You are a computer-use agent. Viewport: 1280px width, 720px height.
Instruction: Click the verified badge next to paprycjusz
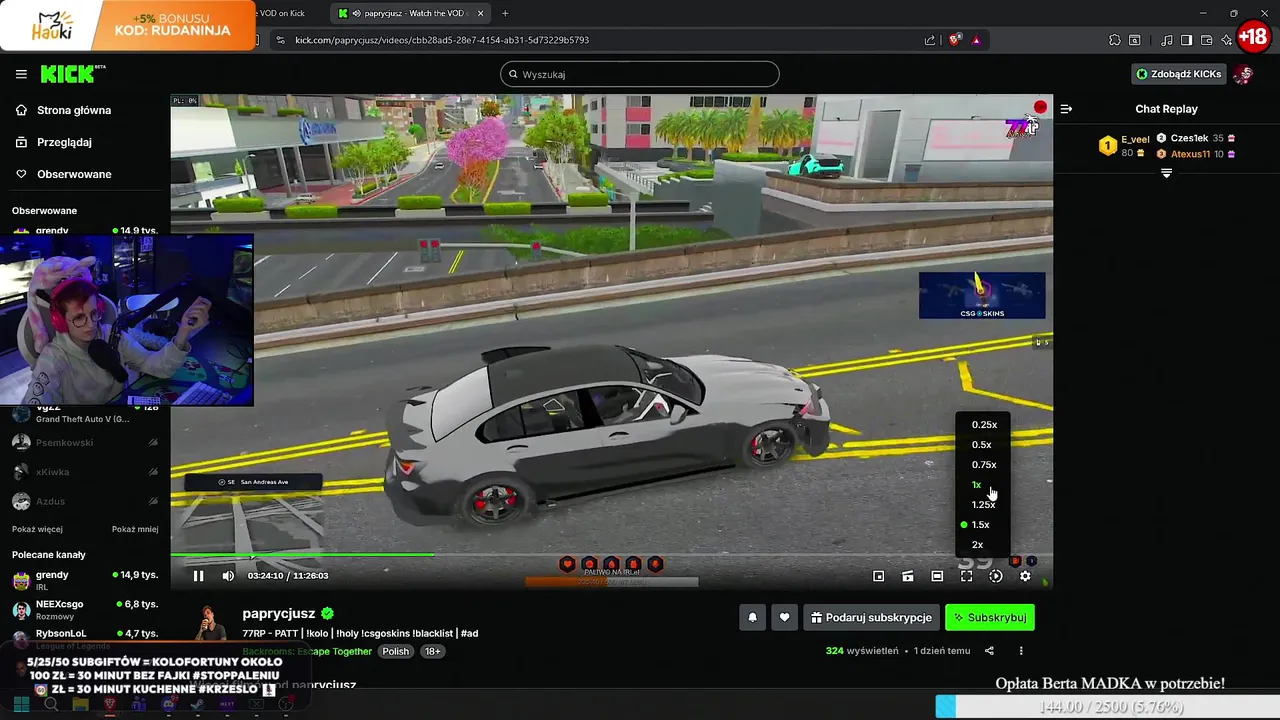pos(327,614)
